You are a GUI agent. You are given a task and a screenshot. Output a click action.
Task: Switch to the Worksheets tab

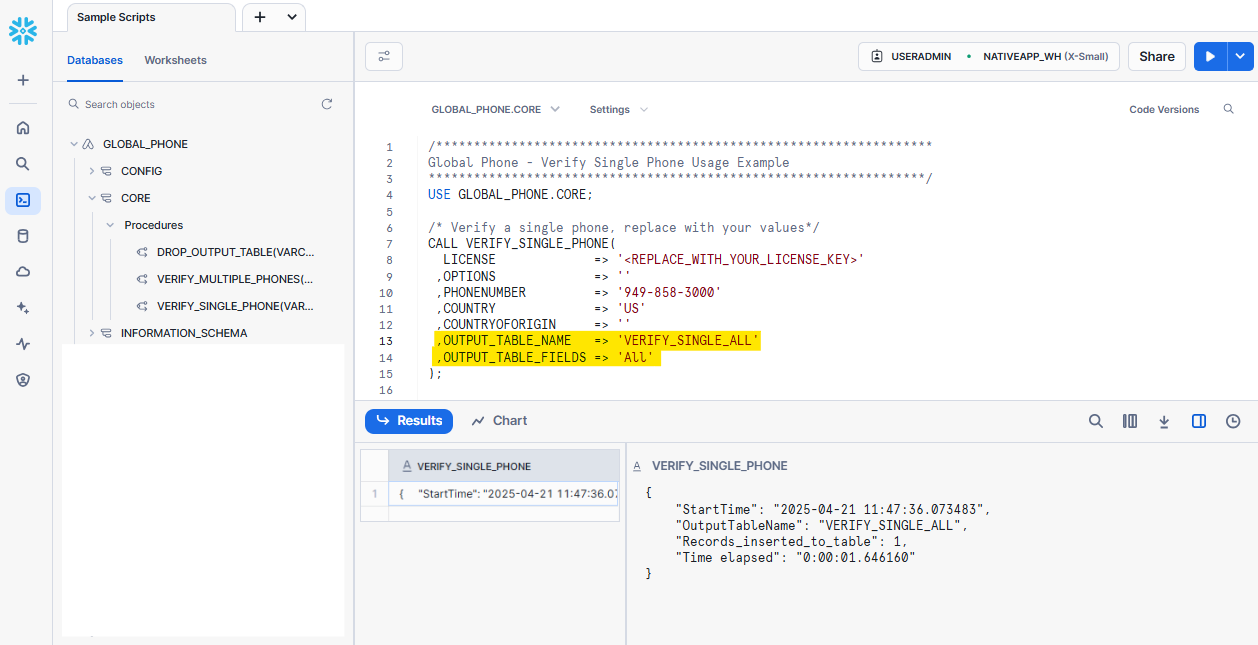(x=175, y=60)
